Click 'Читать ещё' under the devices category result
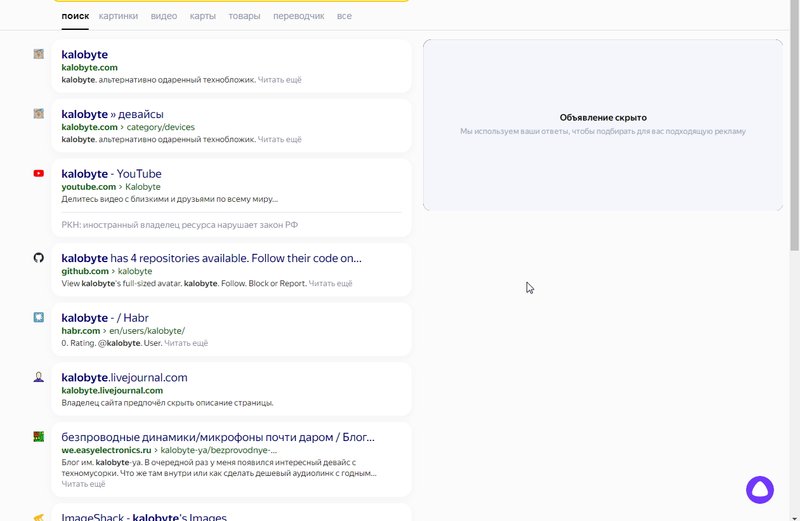The image size is (800, 521). coord(280,139)
